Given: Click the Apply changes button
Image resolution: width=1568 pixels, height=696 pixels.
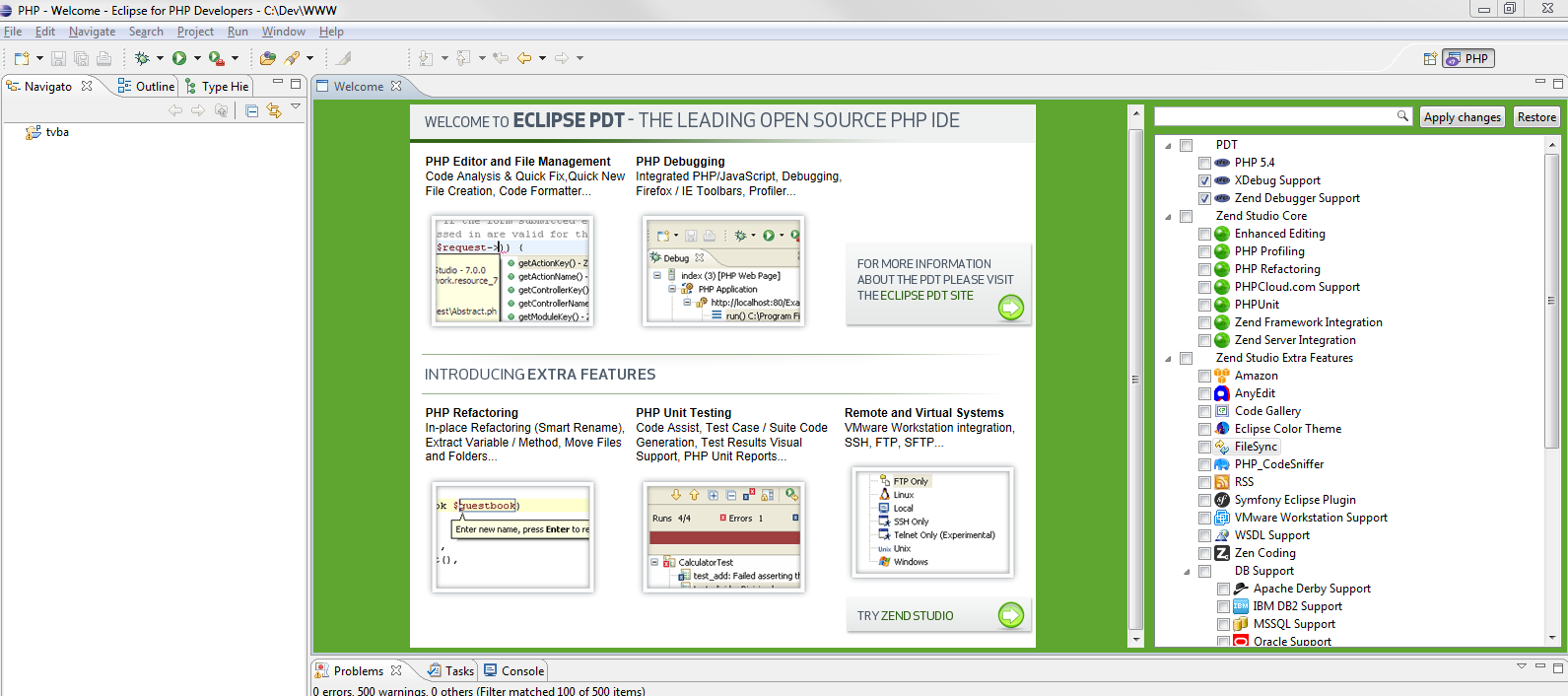Looking at the screenshot, I should [x=1463, y=117].
